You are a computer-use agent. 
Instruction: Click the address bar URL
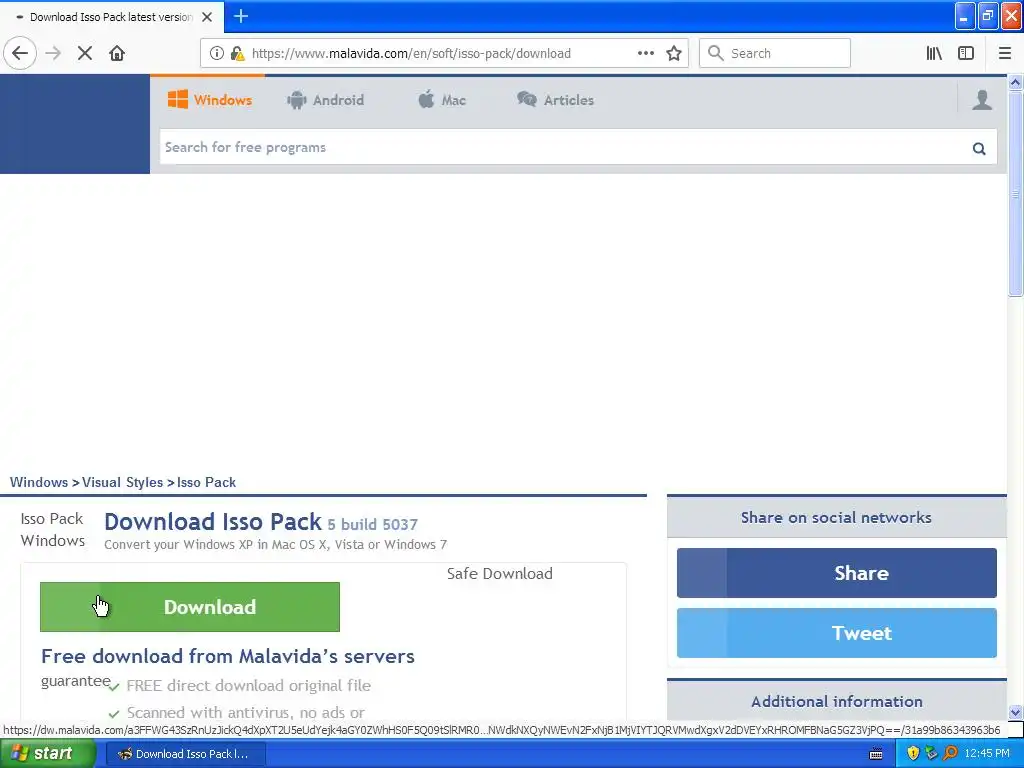411,54
